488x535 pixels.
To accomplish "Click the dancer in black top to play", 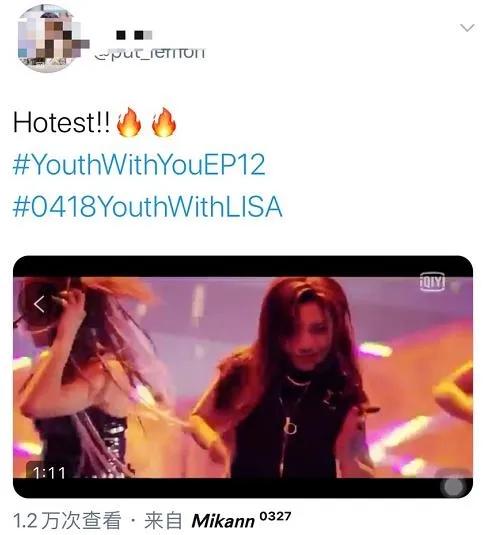I will point(288,379).
